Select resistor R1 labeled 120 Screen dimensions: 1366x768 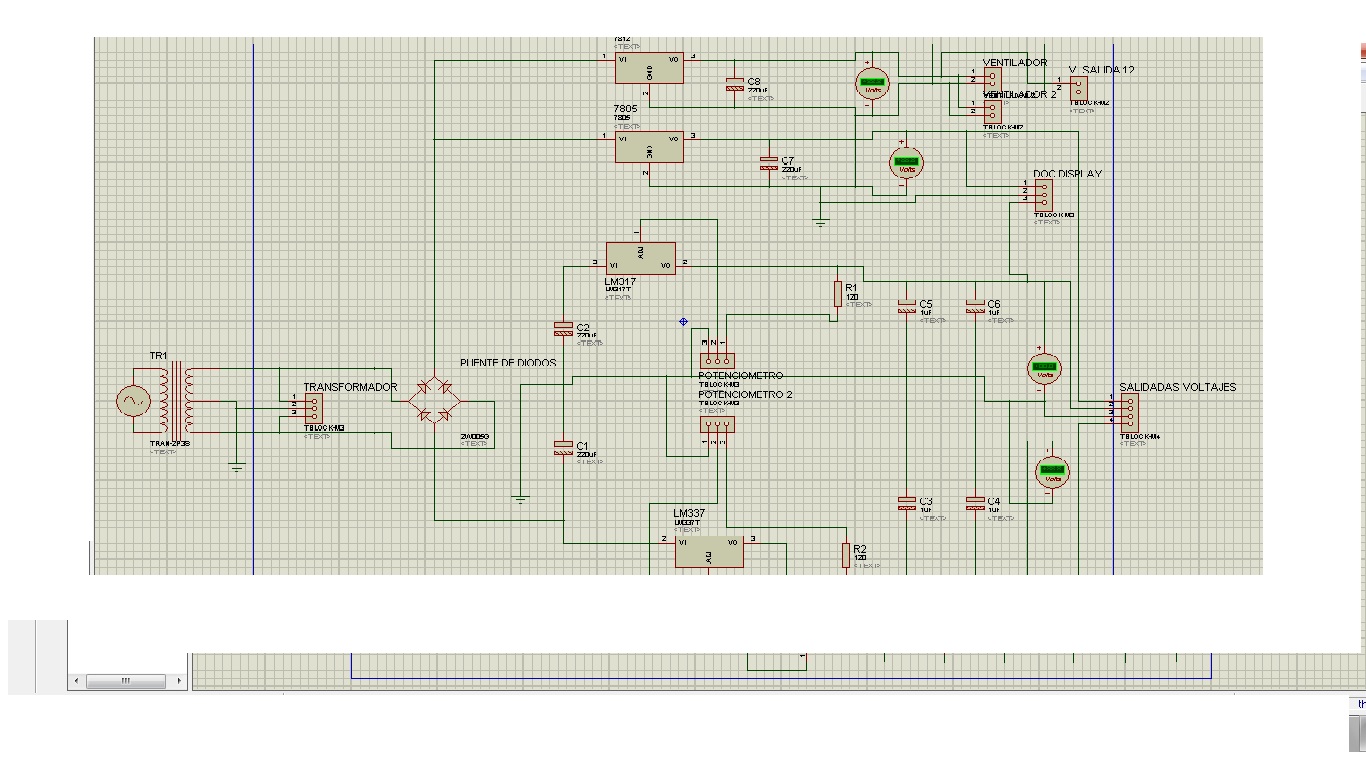[x=838, y=295]
